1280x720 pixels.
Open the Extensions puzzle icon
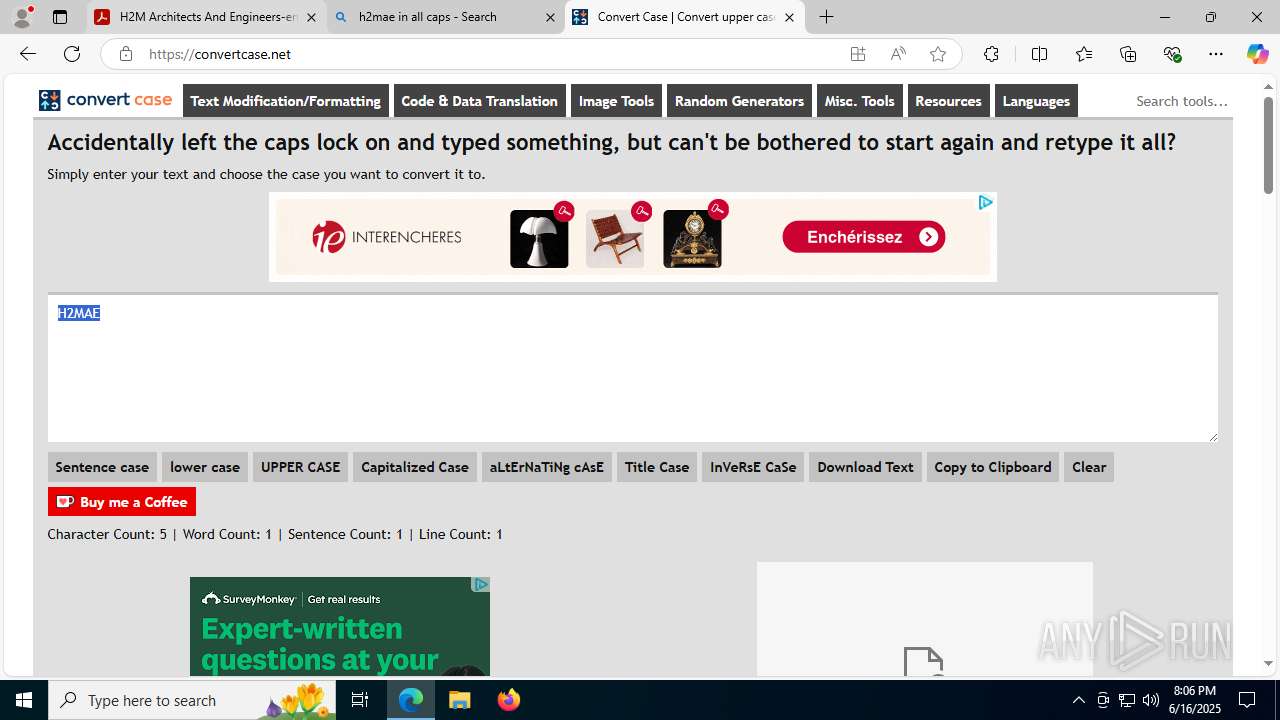click(x=991, y=54)
